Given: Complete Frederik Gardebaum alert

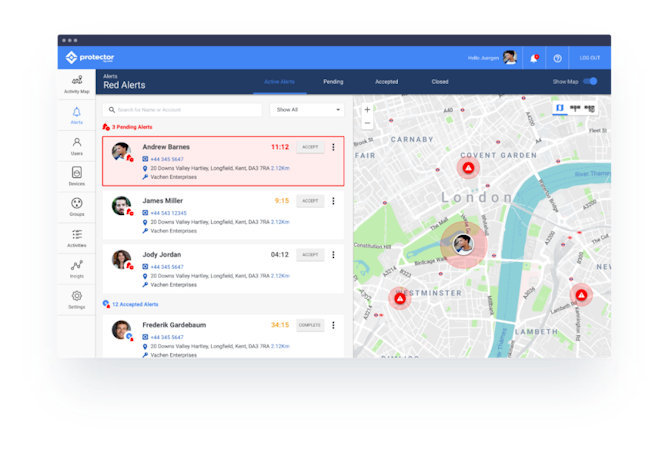Looking at the screenshot, I should click(310, 325).
